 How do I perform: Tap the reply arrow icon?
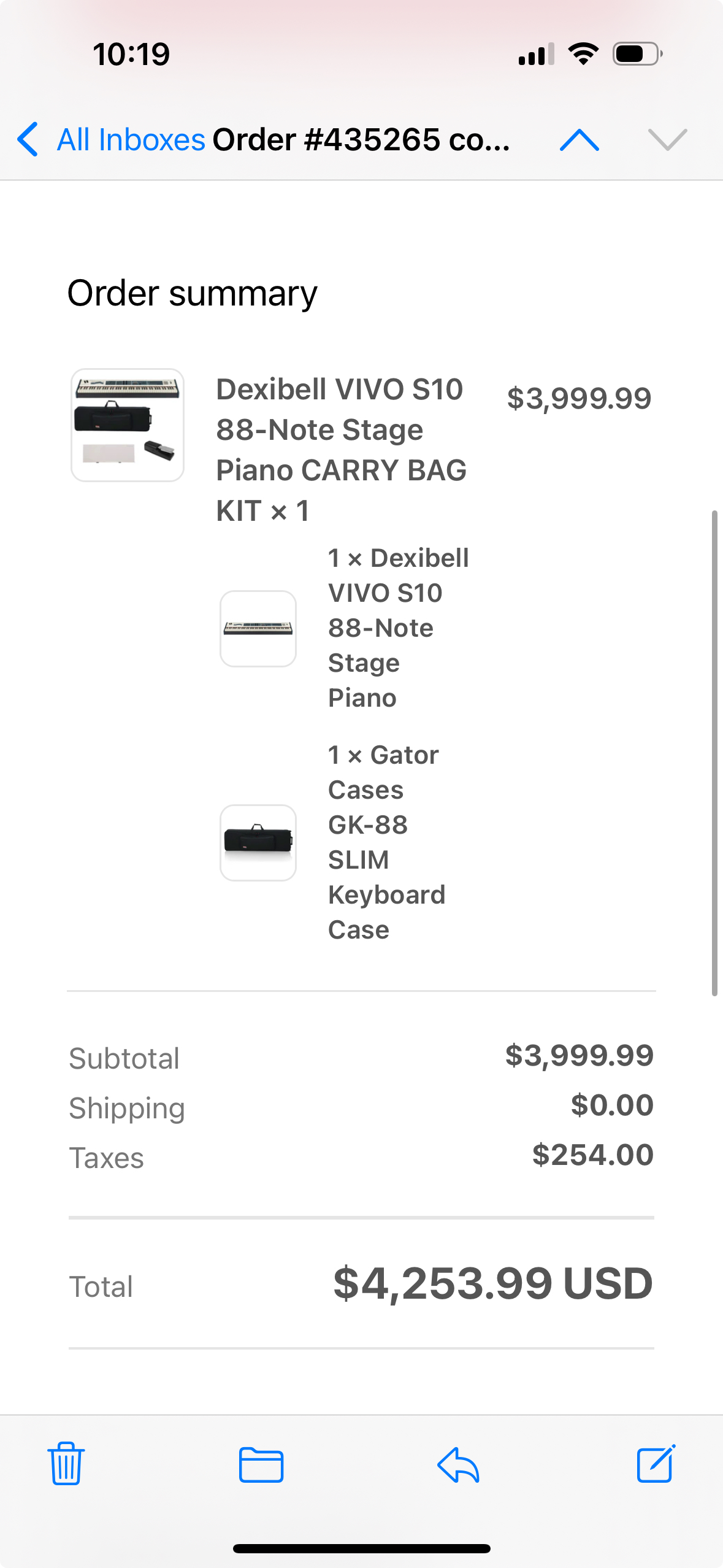pyautogui.click(x=458, y=1465)
